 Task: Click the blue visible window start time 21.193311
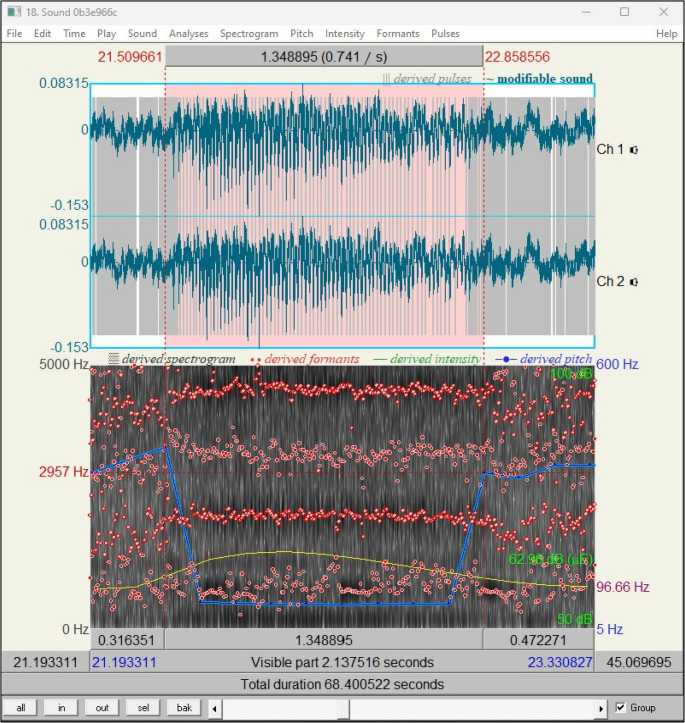[x=124, y=662]
